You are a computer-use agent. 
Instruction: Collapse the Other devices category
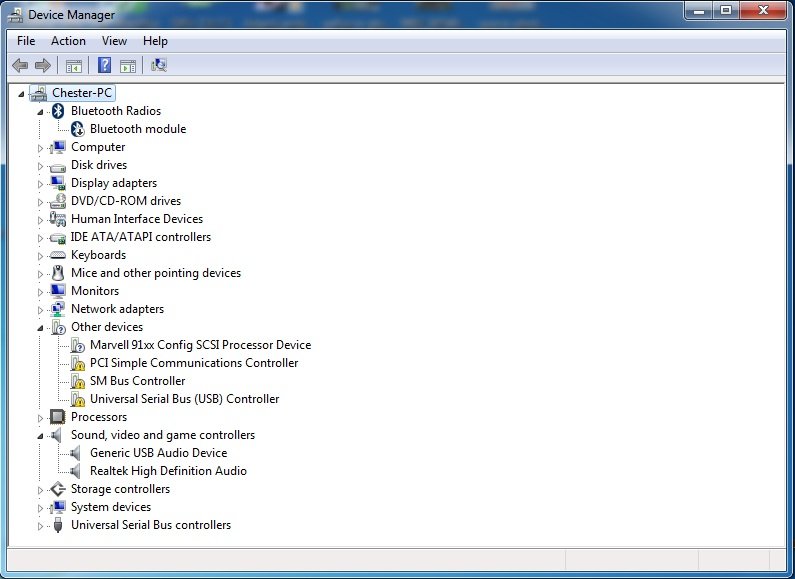pyautogui.click(x=41, y=328)
